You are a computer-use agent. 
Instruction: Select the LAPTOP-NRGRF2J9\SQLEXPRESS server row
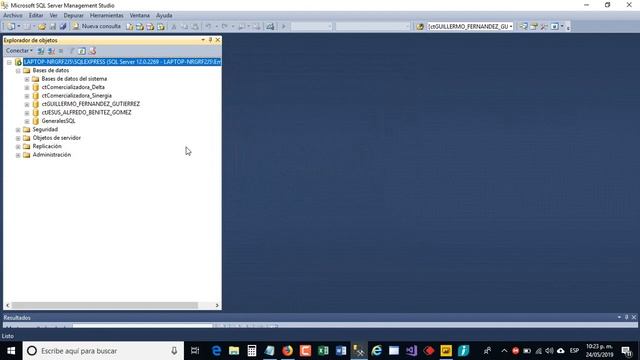pos(122,62)
